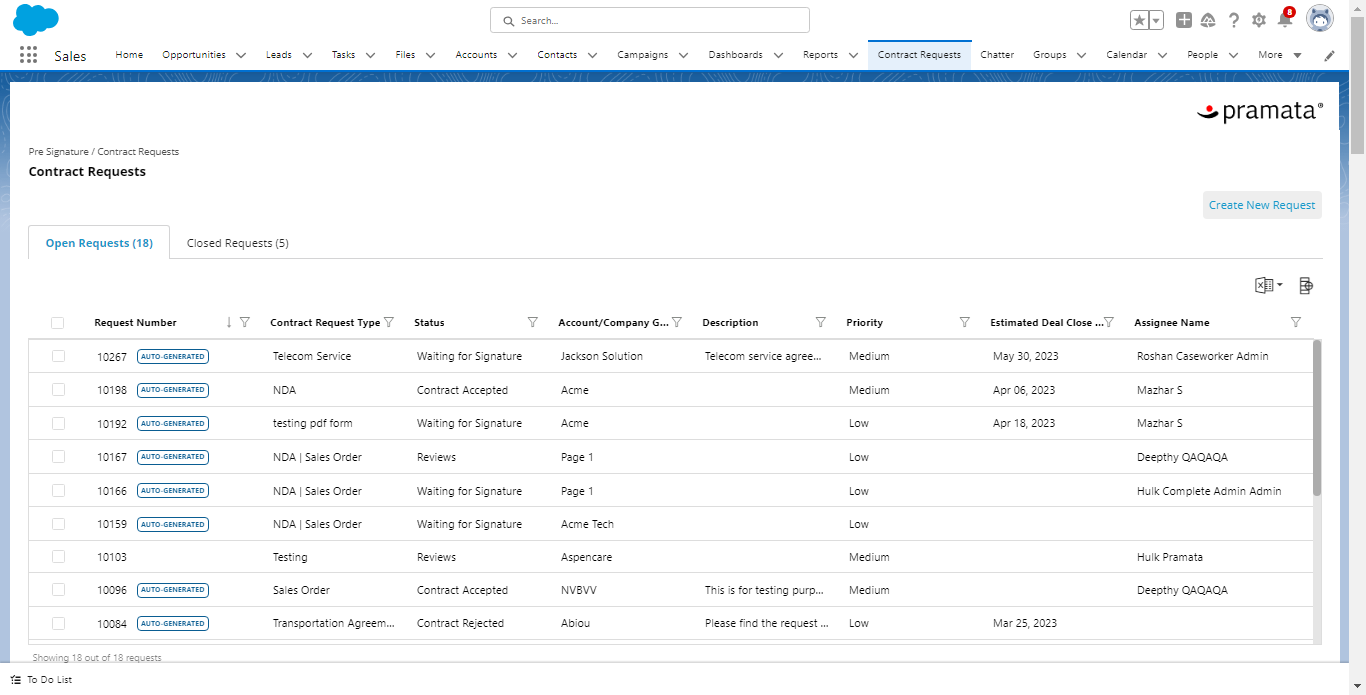This screenshot has height=695, width=1366.
Task: Select checkbox for request 10198
Action: [58, 390]
